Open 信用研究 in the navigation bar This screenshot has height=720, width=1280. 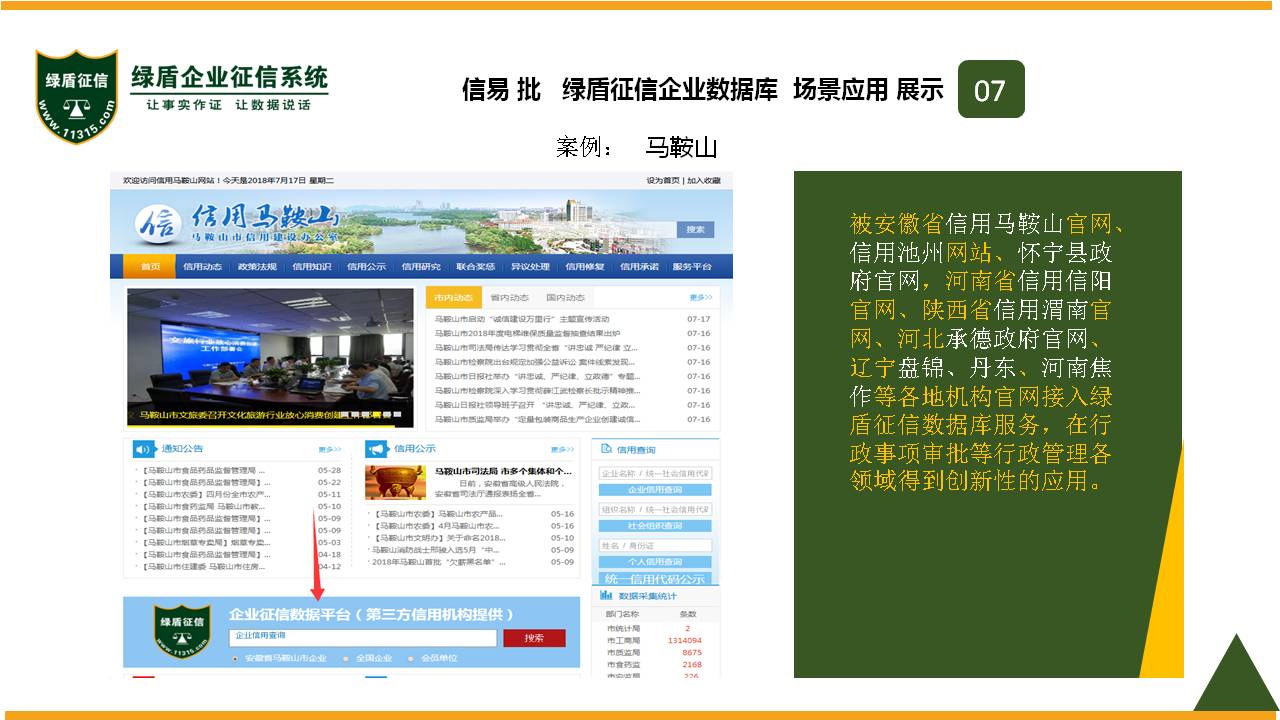421,267
